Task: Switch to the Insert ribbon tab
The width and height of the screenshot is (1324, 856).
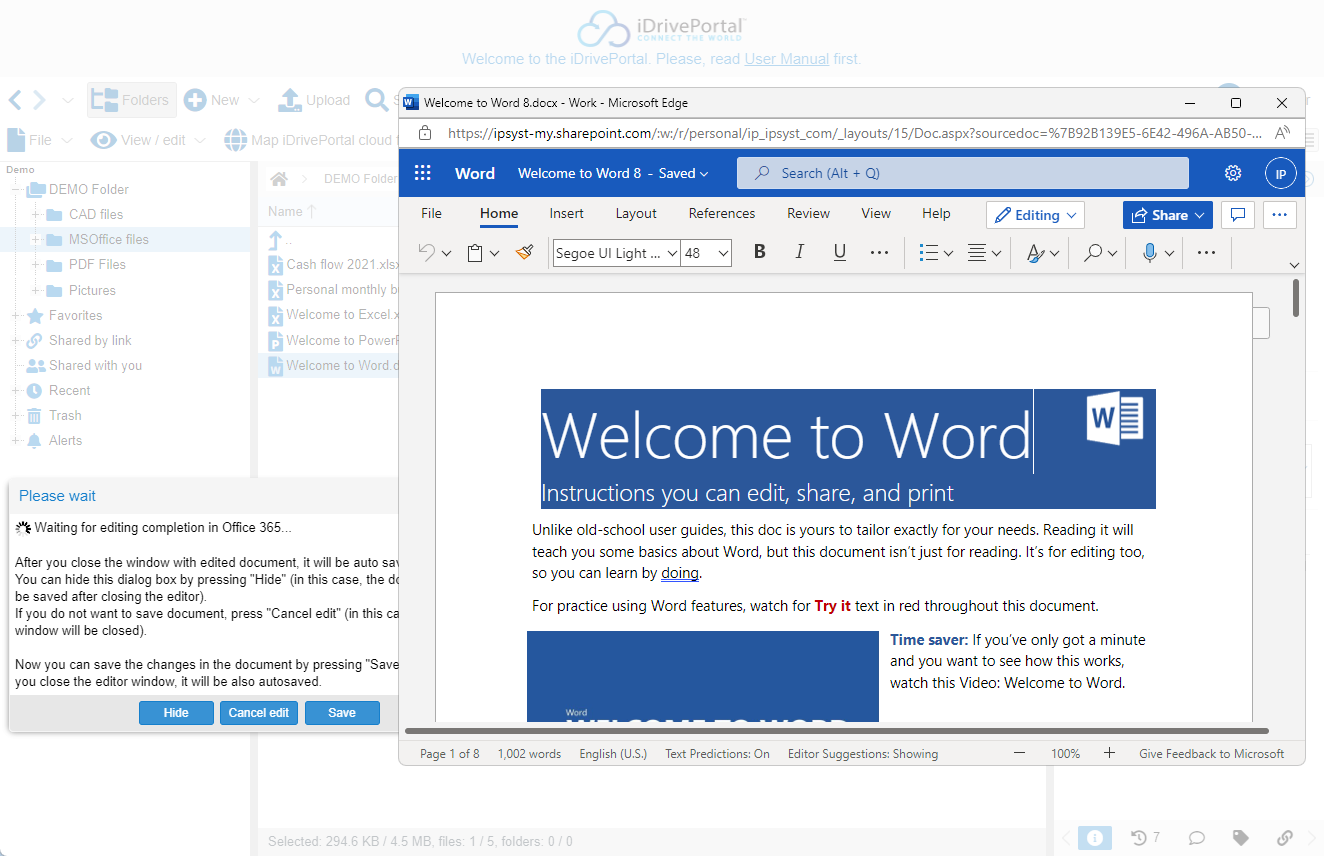Action: (x=566, y=213)
